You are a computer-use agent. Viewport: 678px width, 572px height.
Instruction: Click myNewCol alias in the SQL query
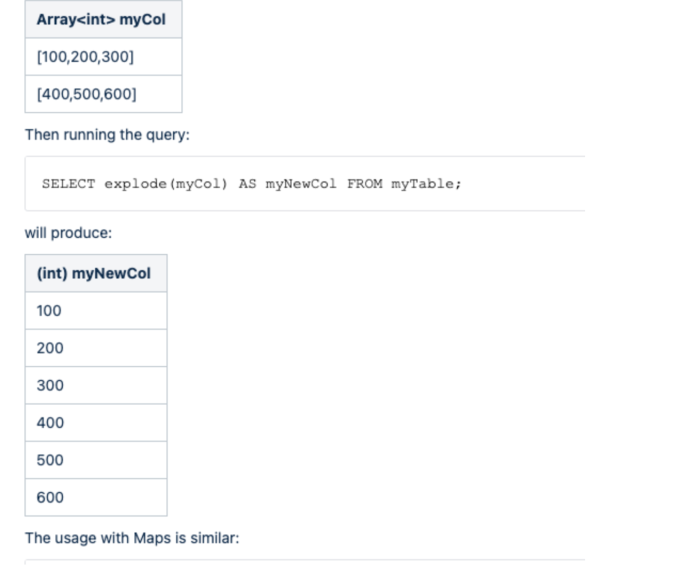tap(301, 184)
